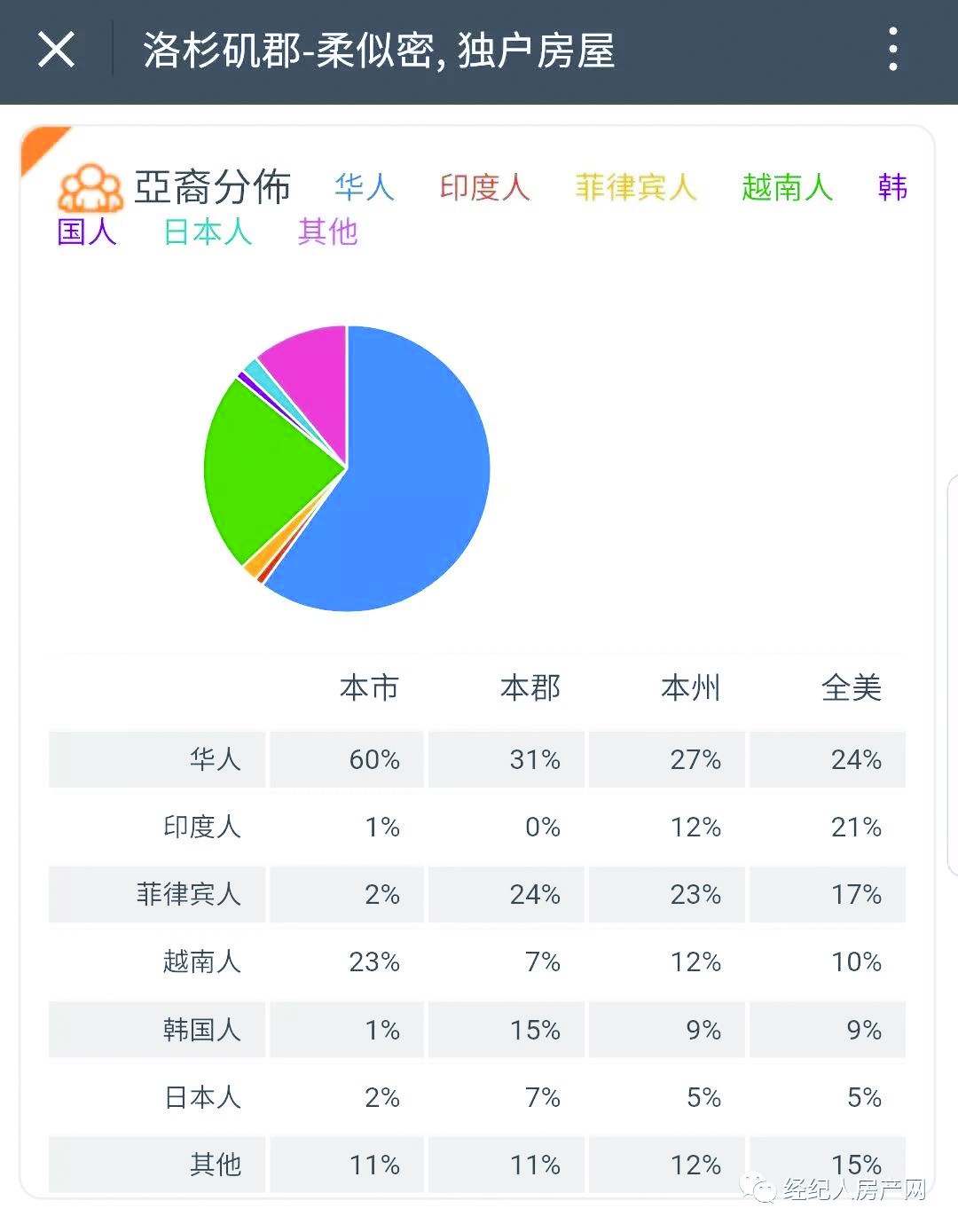Viewport: 958px width, 1232px height.
Task: Toggle the 其他 legend entry
Action: [x=327, y=232]
